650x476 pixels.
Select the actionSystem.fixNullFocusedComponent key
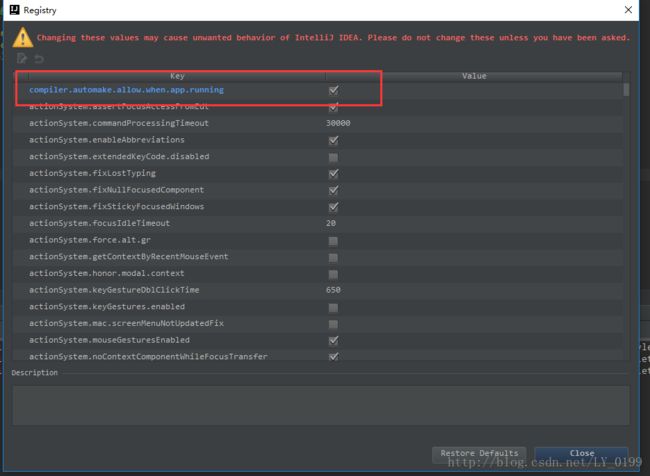(x=116, y=190)
